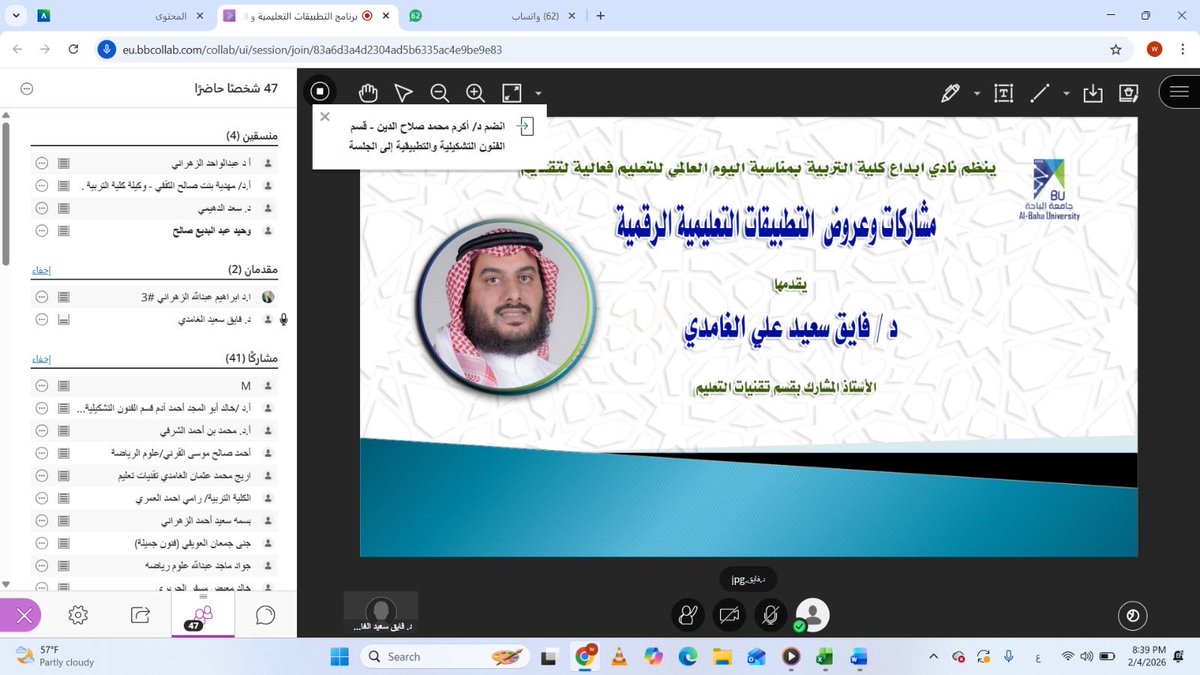Open options for جواد ماجد عبدالله
Image resolution: width=1200 pixels, height=675 pixels.
pyautogui.click(x=41, y=565)
